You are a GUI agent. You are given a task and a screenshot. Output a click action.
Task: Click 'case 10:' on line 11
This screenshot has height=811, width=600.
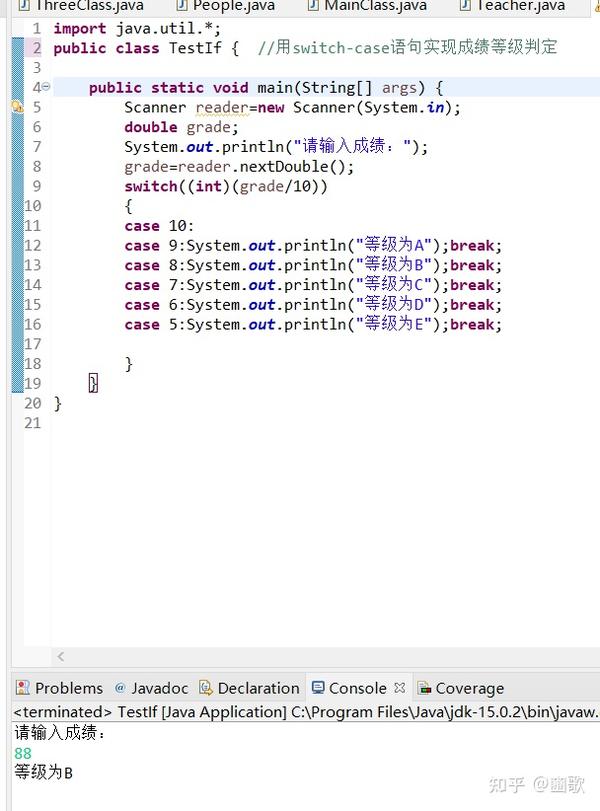[x=159, y=226]
